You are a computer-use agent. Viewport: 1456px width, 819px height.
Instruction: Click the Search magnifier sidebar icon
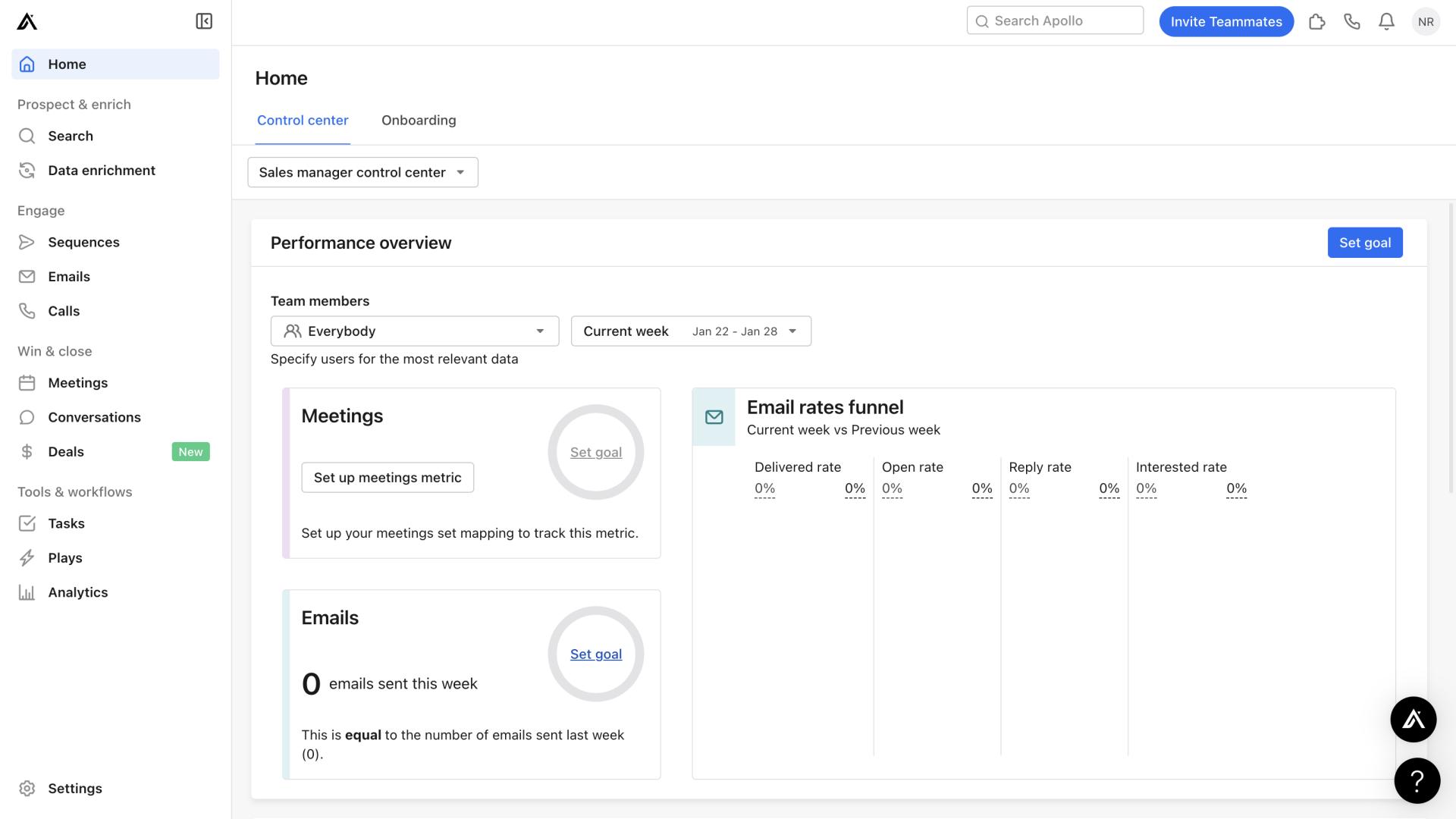pyautogui.click(x=27, y=136)
